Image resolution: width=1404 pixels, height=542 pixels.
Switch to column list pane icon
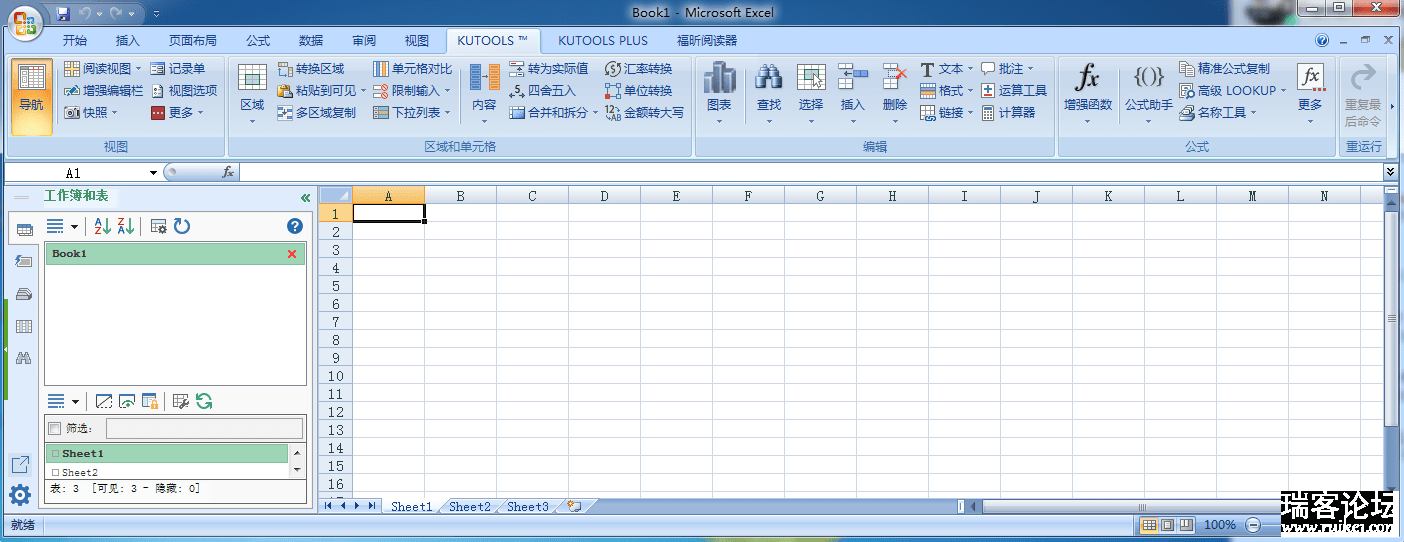[x=24, y=325]
